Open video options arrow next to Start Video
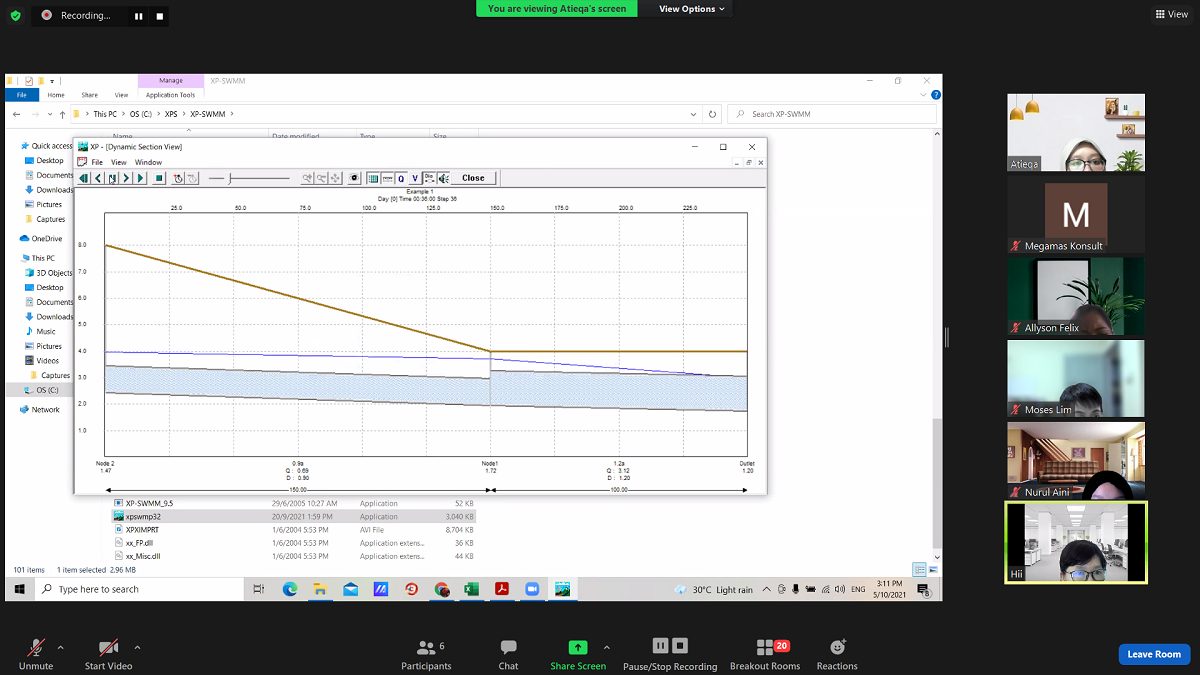The image size is (1200, 675). (137, 647)
